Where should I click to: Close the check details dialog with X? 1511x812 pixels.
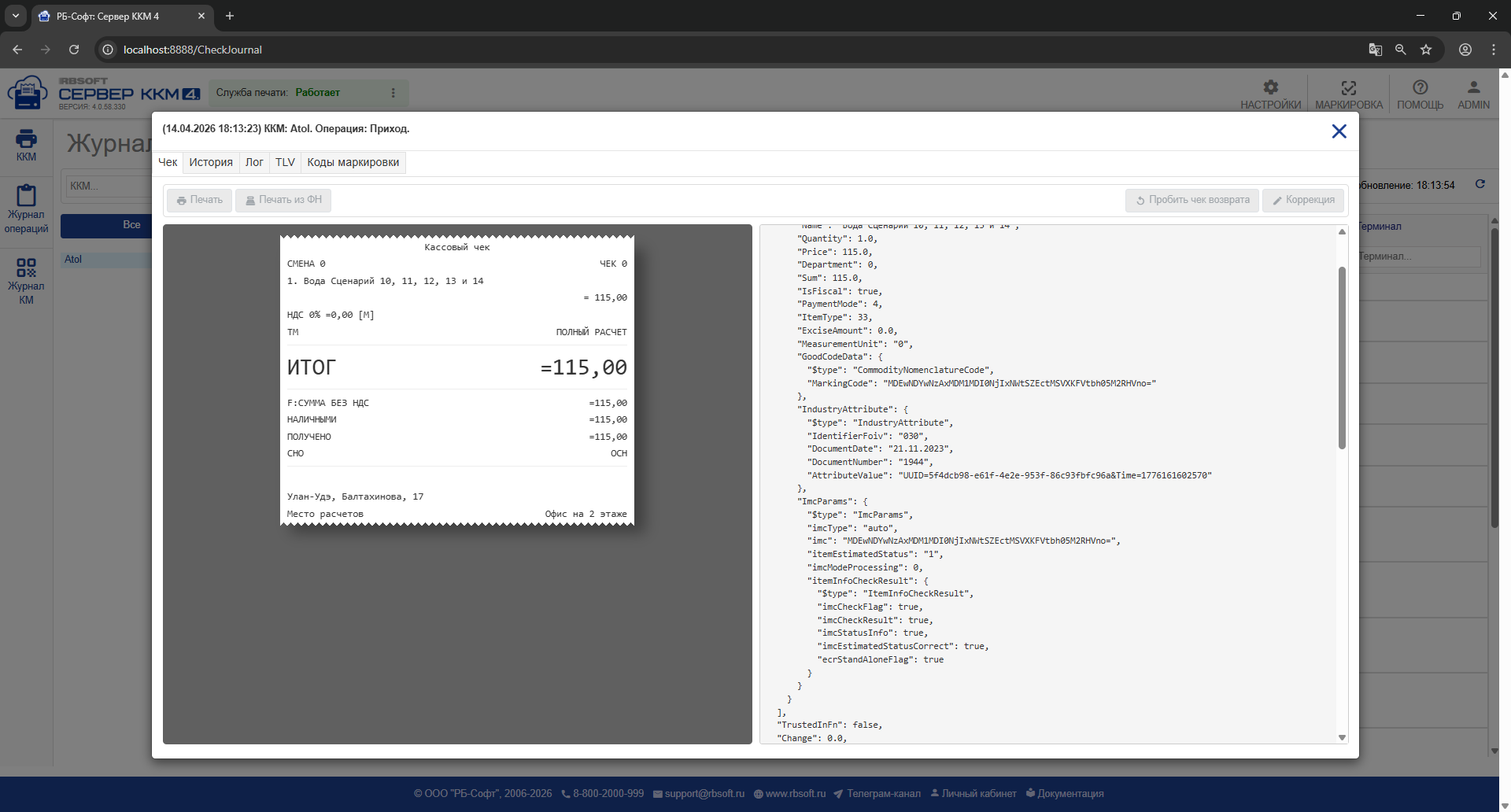1339,131
